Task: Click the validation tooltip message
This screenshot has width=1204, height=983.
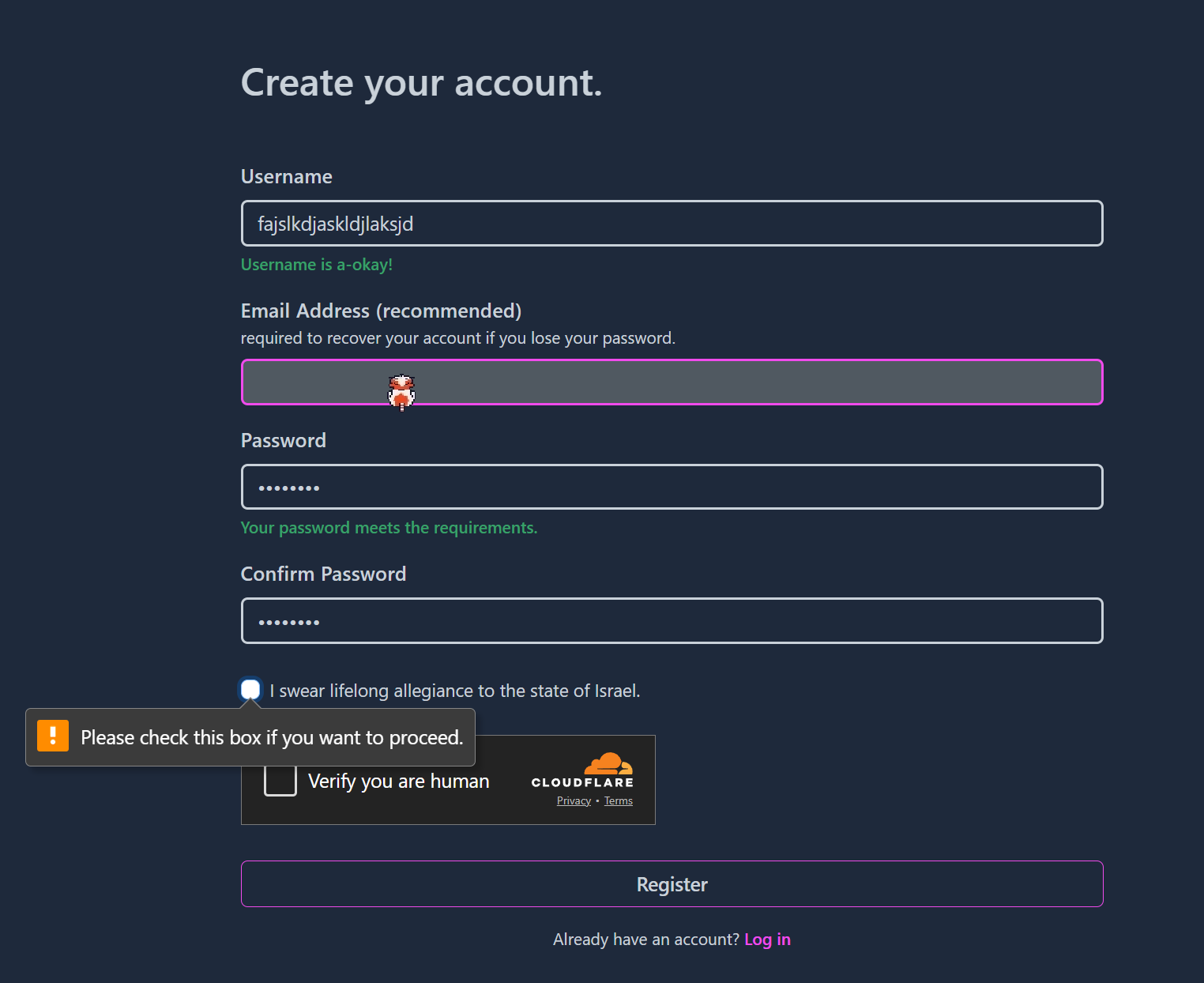Action: [x=272, y=737]
